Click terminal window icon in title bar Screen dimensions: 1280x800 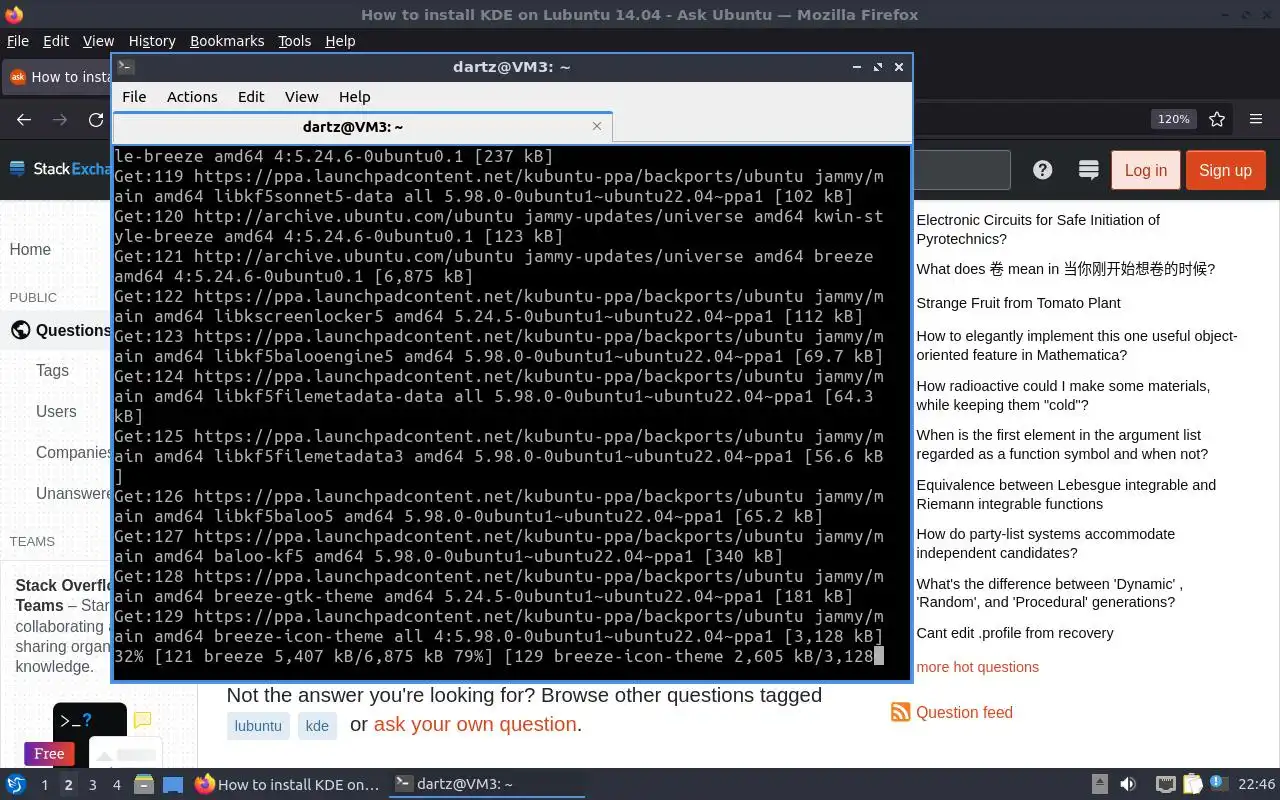(x=126, y=67)
